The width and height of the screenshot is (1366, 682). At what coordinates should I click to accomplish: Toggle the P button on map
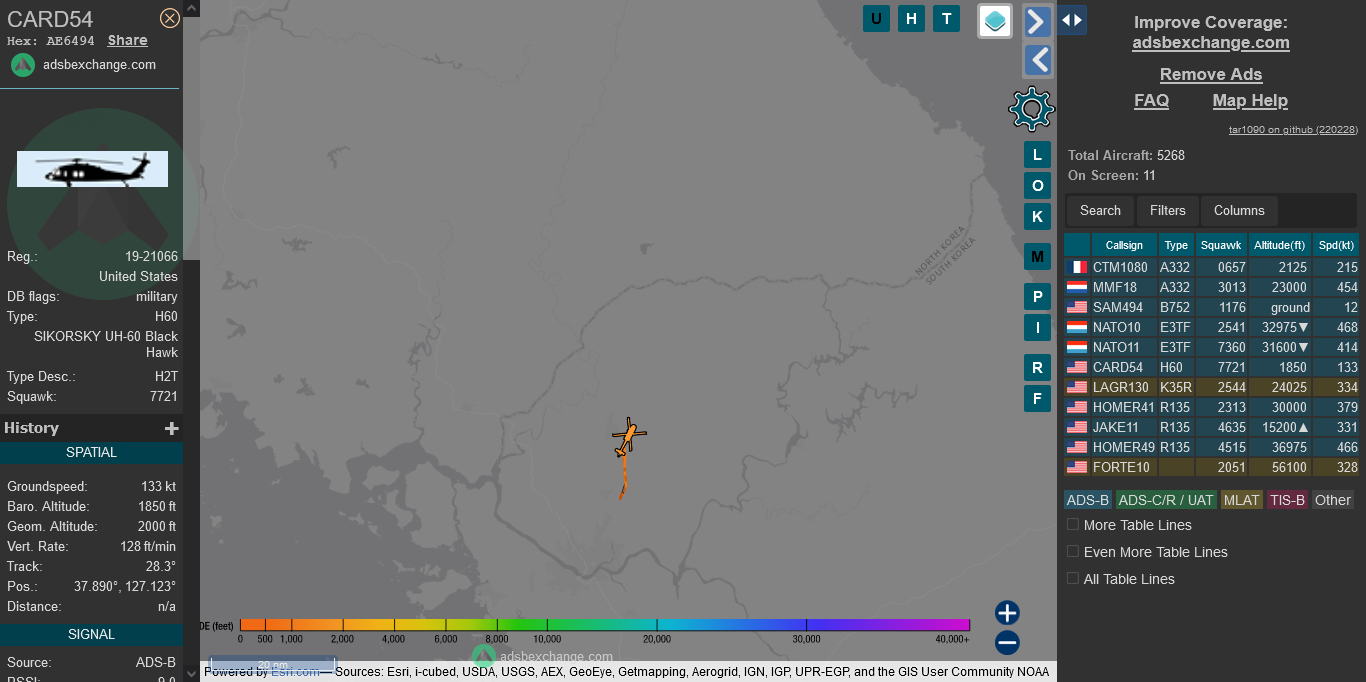tap(1037, 297)
